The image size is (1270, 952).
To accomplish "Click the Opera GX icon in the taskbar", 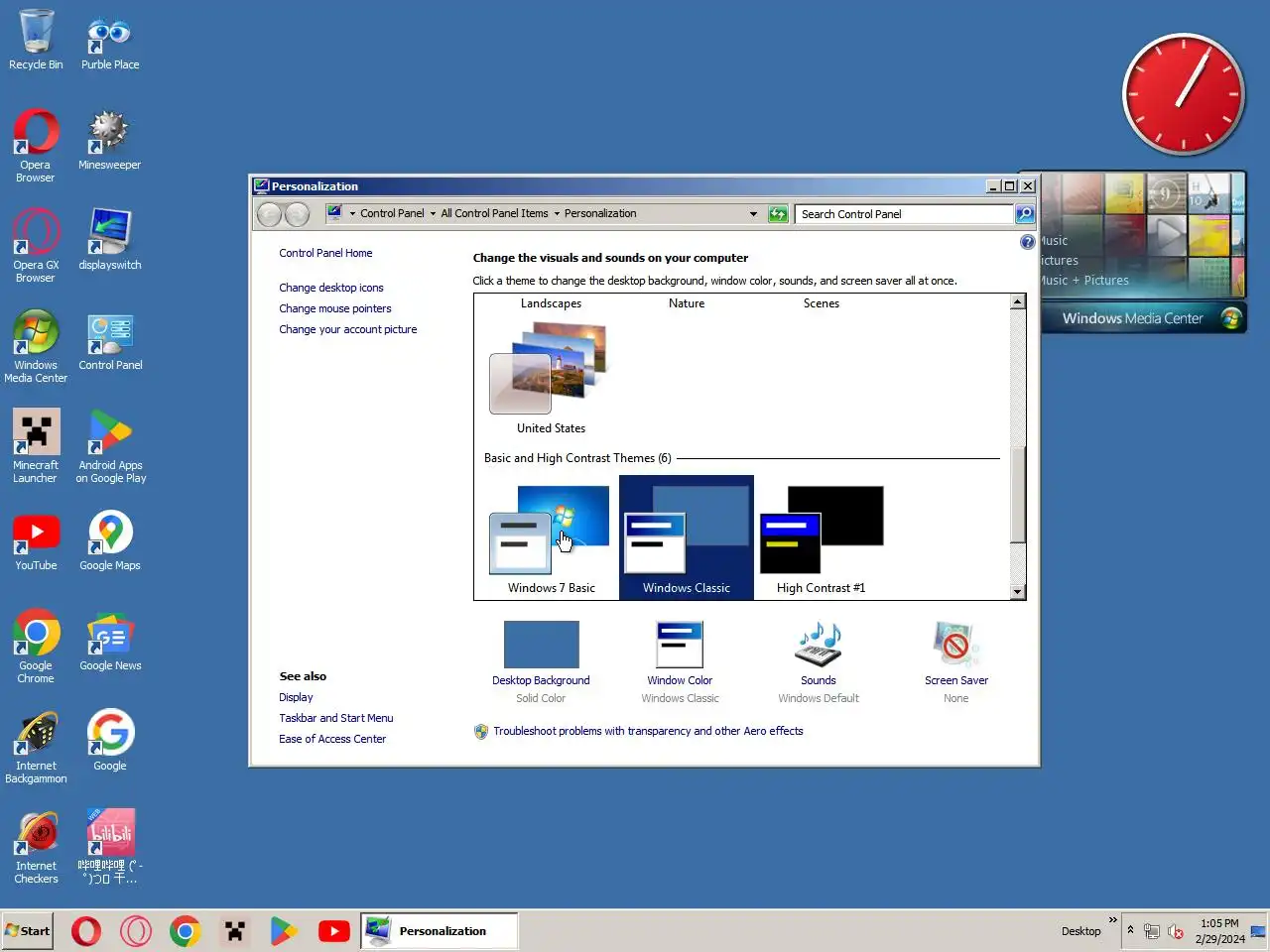I will pos(136,931).
